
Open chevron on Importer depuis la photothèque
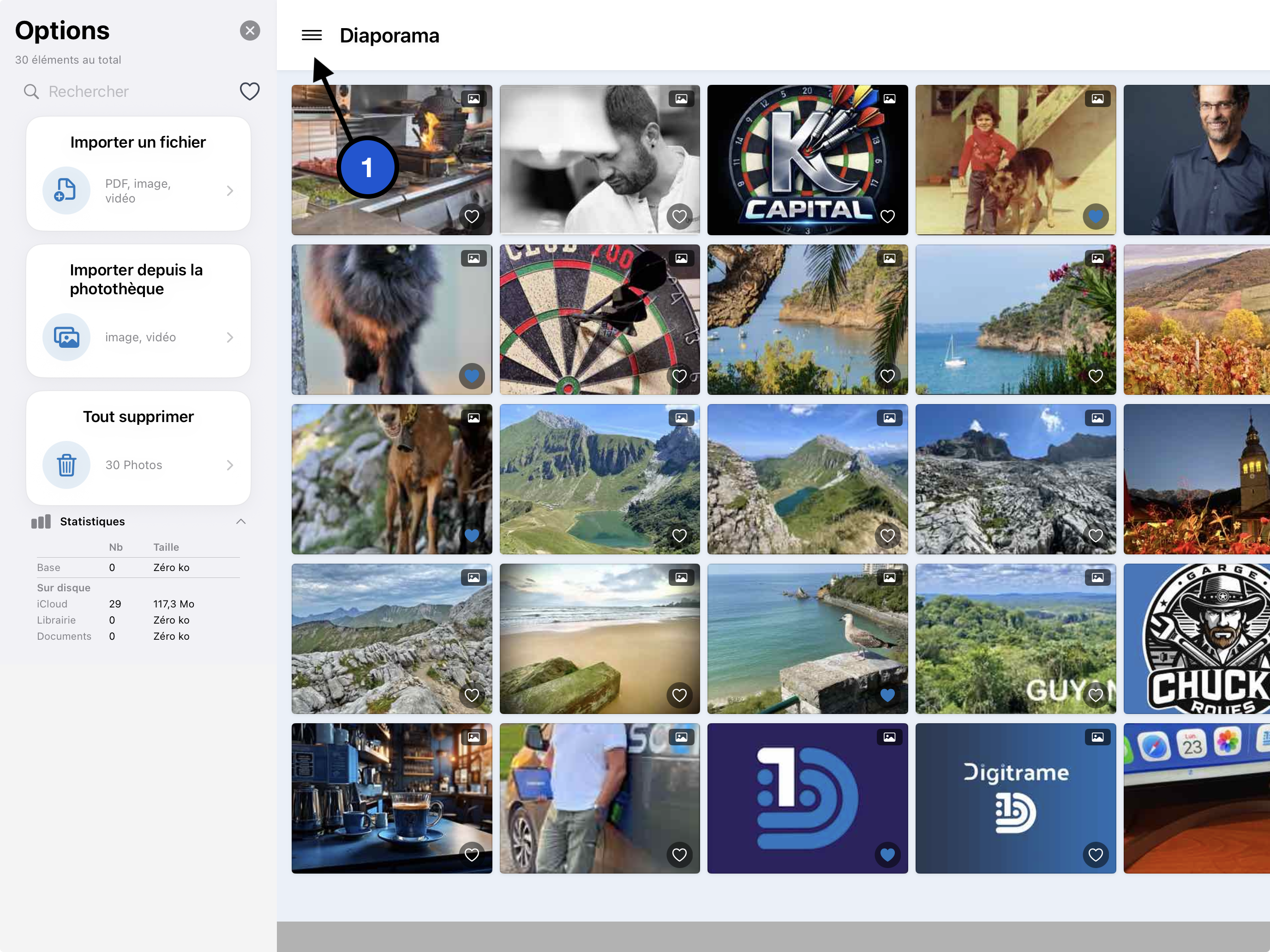(x=230, y=337)
